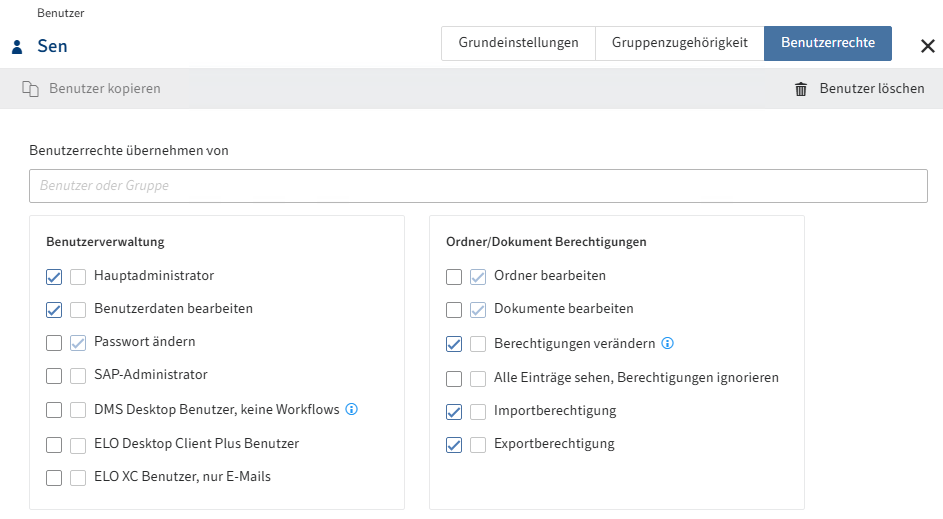Image resolution: width=943 pixels, height=519 pixels.
Task: Toggle the second Importberechtigung checkbox
Action: pos(478,412)
